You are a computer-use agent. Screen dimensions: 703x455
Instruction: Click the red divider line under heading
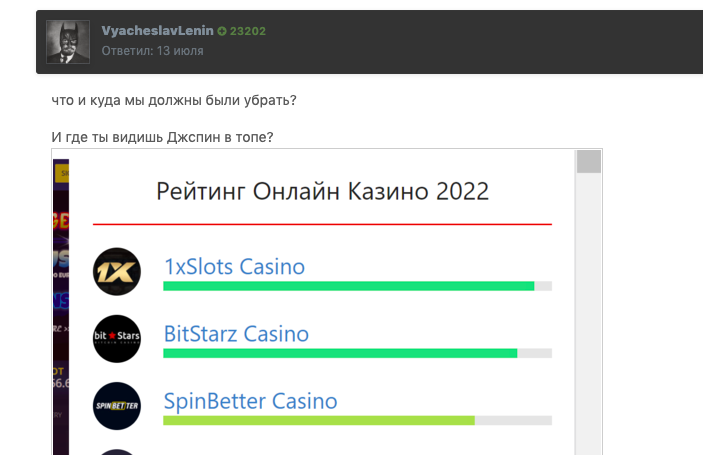click(322, 224)
